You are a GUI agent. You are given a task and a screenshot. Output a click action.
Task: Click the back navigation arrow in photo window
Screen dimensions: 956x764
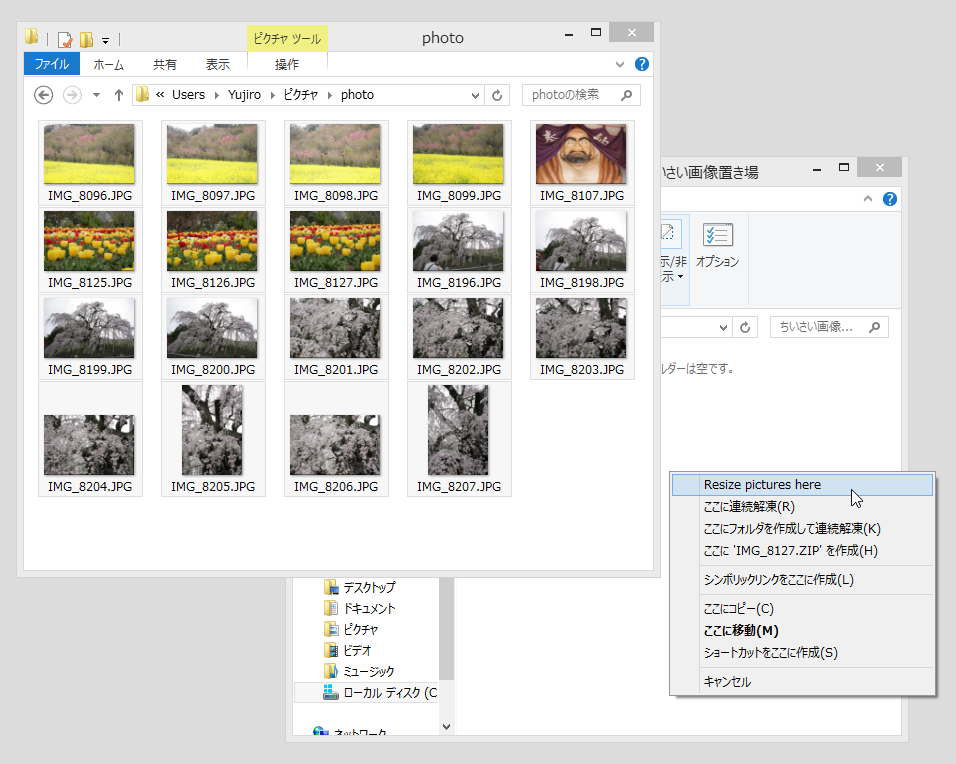43,95
